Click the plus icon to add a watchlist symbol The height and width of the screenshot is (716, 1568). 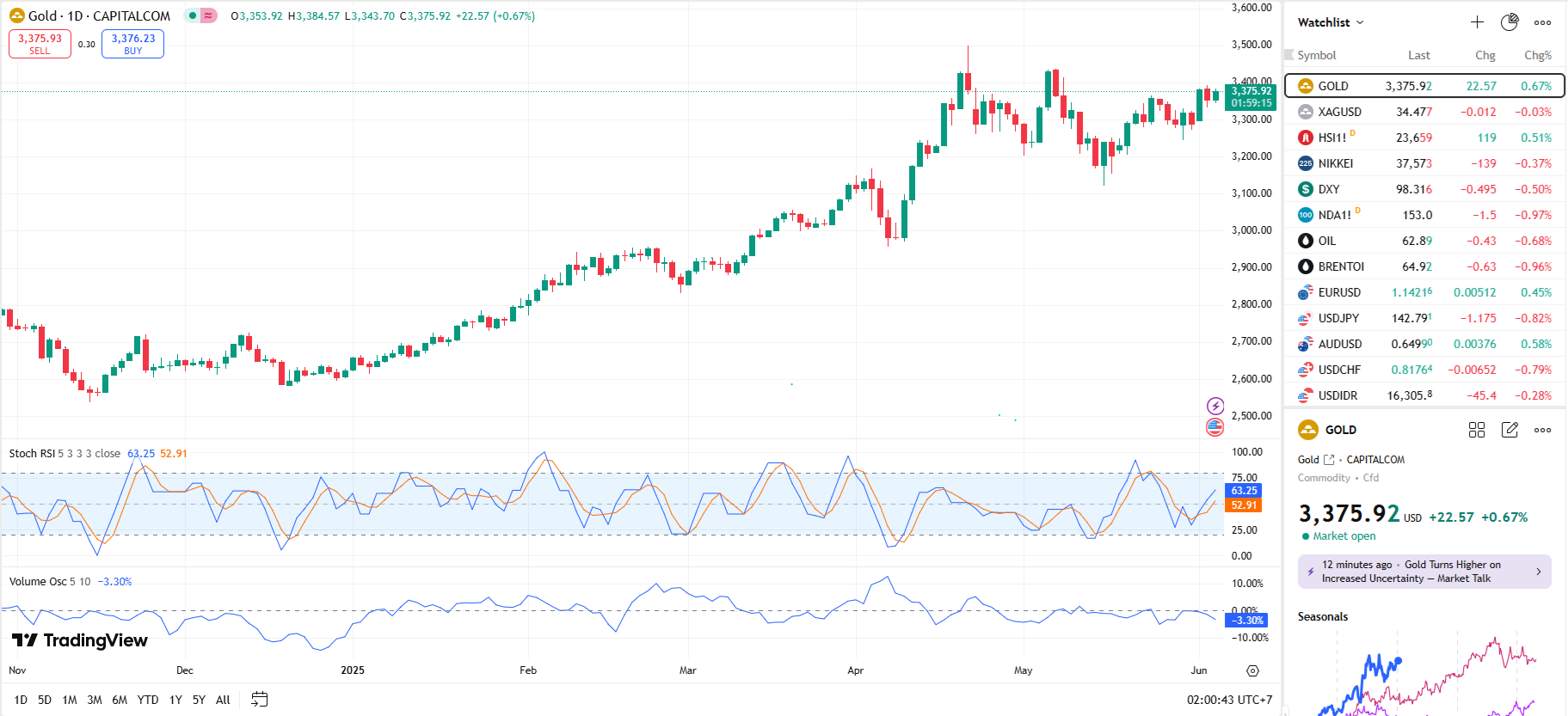coord(1477,22)
